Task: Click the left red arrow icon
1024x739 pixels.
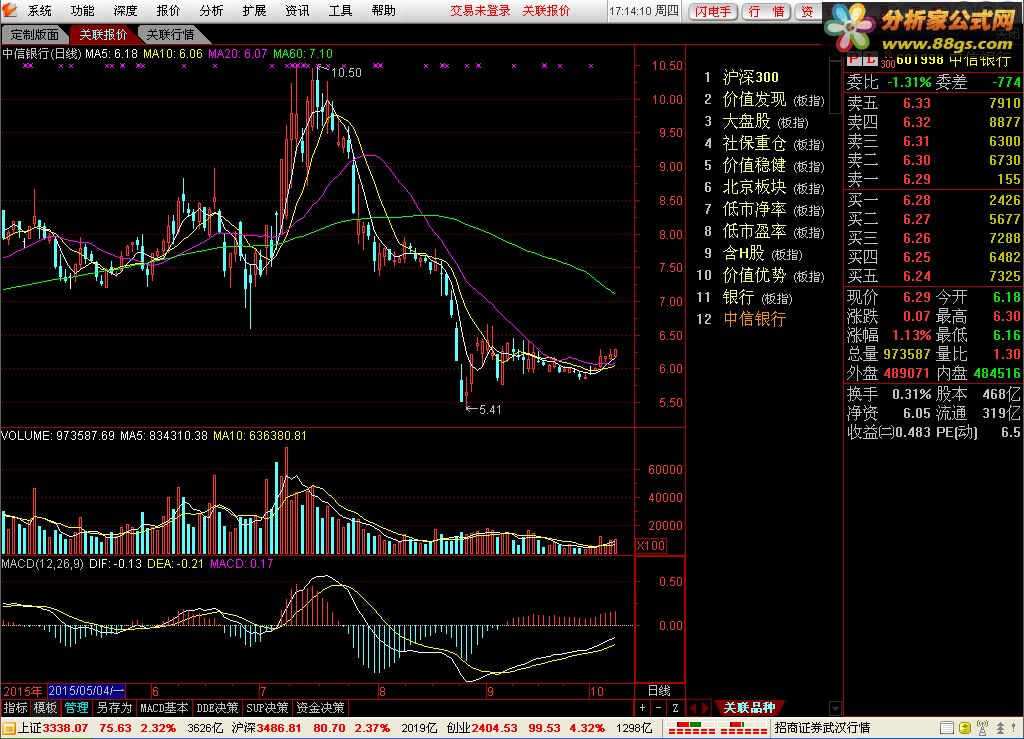Action: [x=694, y=708]
